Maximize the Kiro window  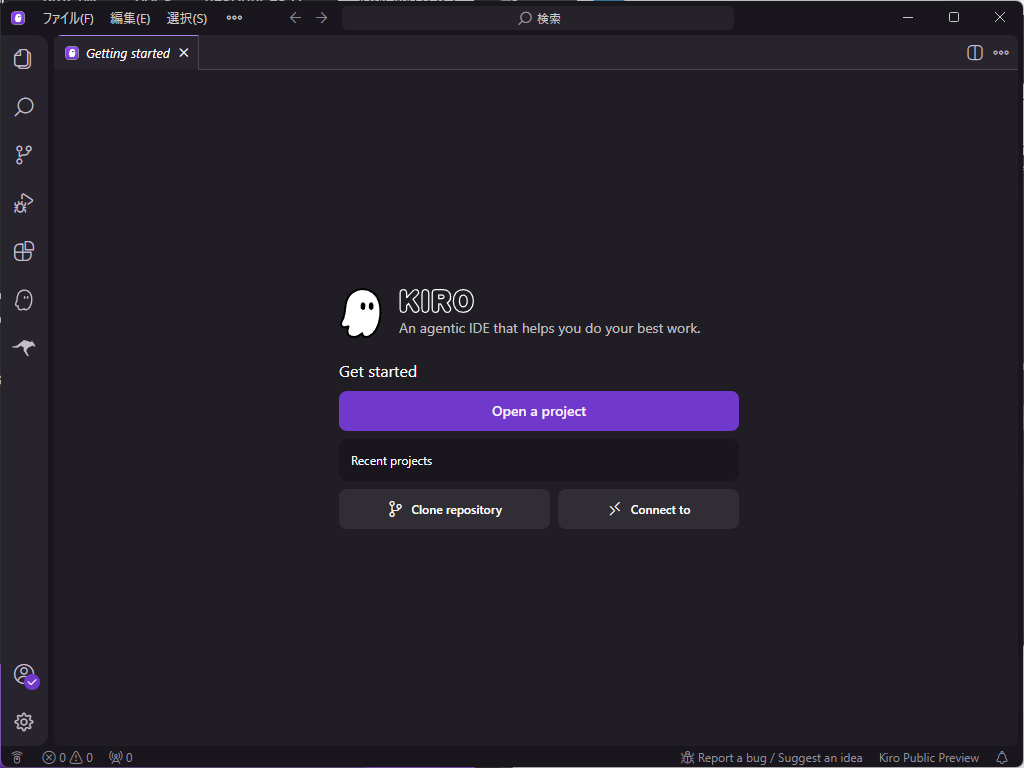pos(954,18)
